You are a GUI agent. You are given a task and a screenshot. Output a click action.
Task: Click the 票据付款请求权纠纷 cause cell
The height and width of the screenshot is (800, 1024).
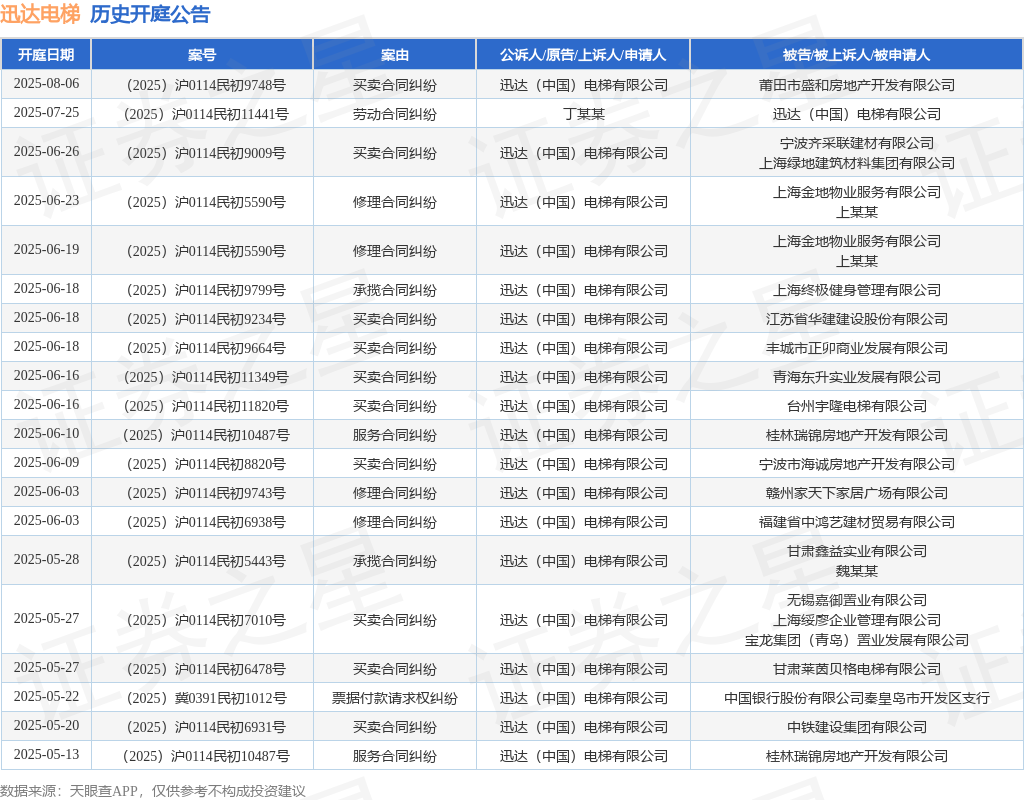click(x=394, y=698)
